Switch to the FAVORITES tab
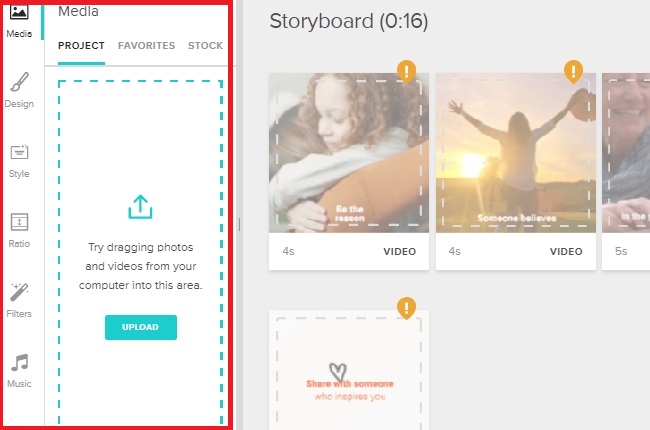Viewport: 650px width, 430px height. click(146, 46)
